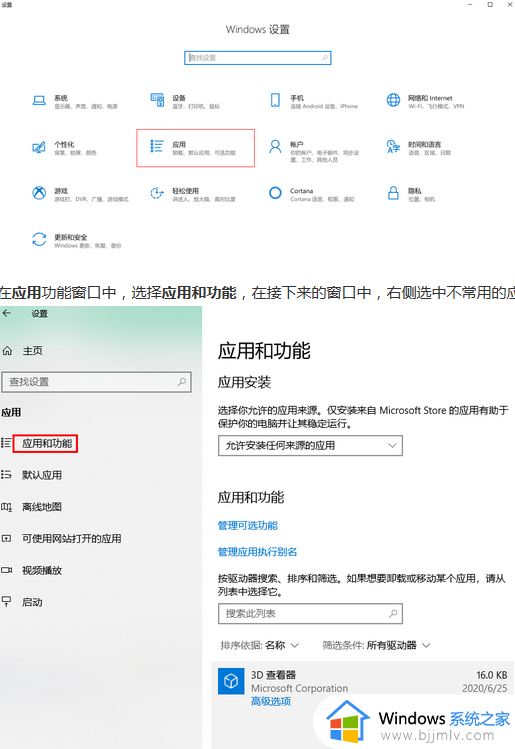Open the System (系统) settings icon
The width and height of the screenshot is (515, 749).
coord(39,100)
